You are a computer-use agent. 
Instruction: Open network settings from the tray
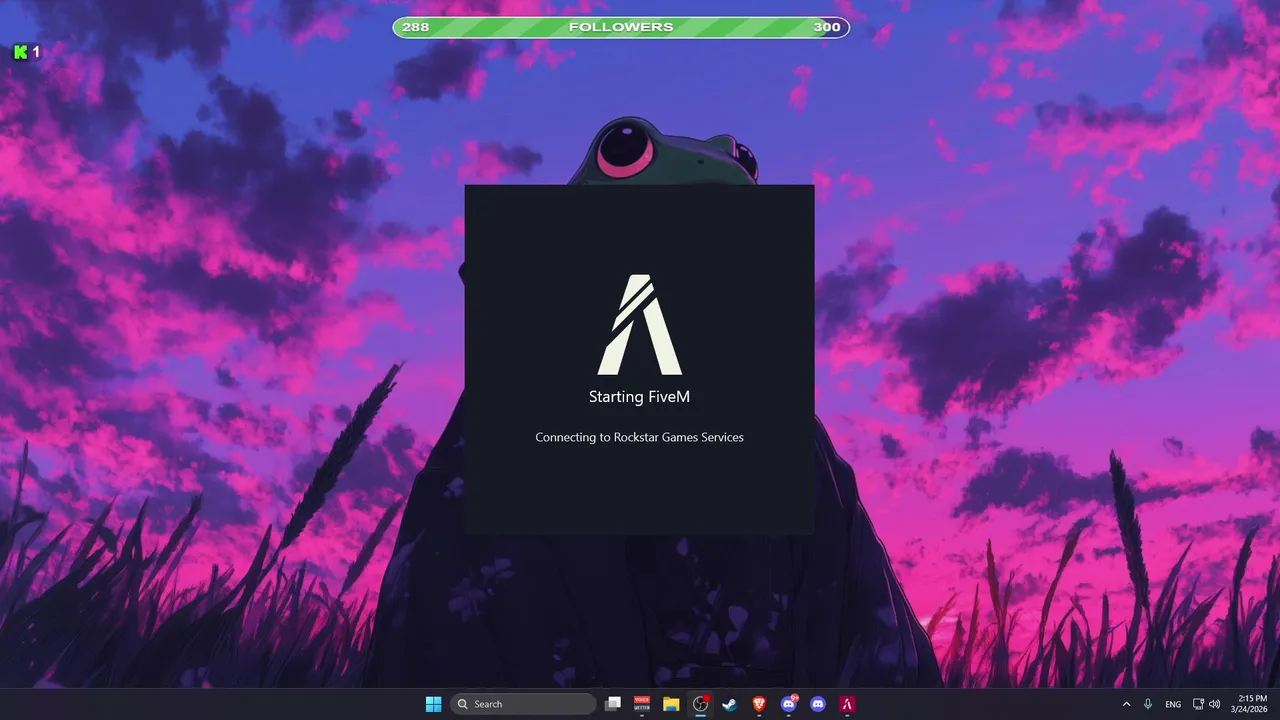[1199, 704]
